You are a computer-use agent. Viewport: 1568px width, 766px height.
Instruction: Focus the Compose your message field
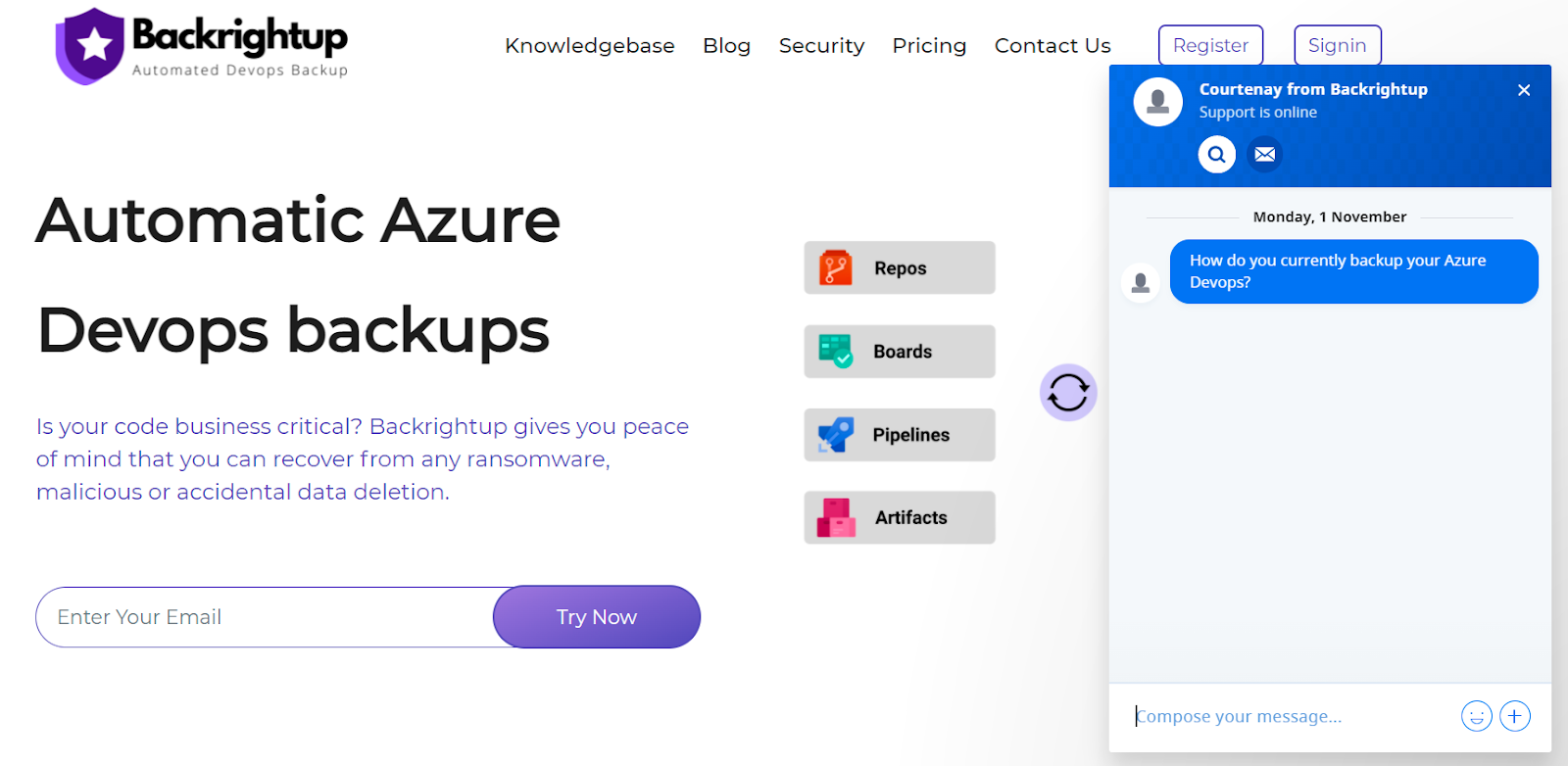(1292, 716)
